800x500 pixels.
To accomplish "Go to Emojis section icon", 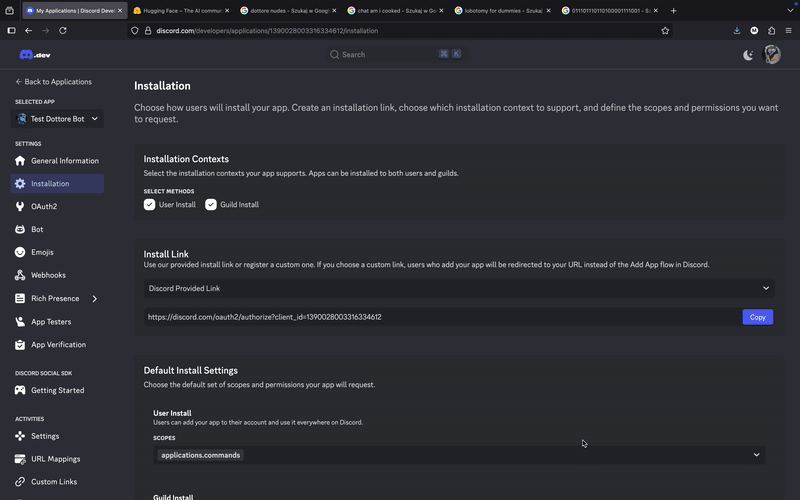I will (x=21, y=252).
